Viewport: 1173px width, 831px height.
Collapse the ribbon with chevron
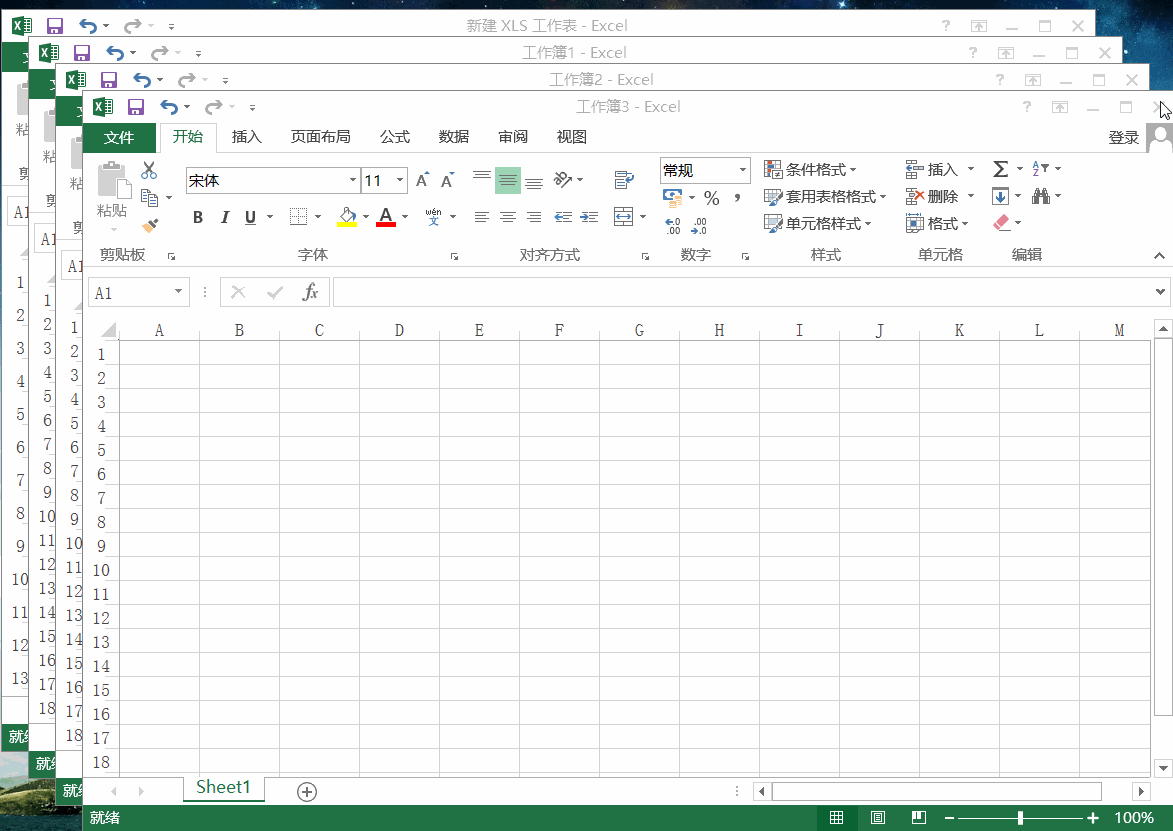tap(1159, 256)
